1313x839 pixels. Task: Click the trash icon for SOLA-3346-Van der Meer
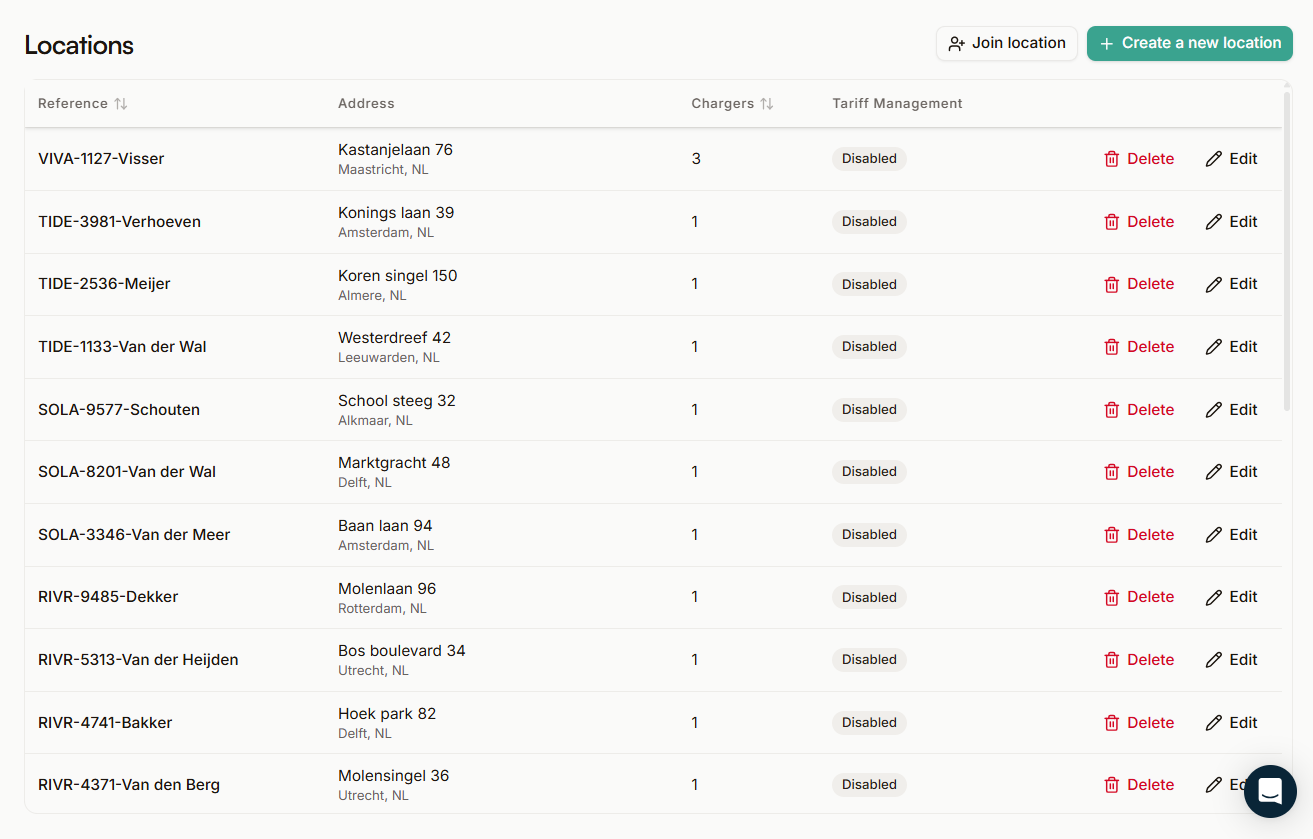tap(1111, 534)
